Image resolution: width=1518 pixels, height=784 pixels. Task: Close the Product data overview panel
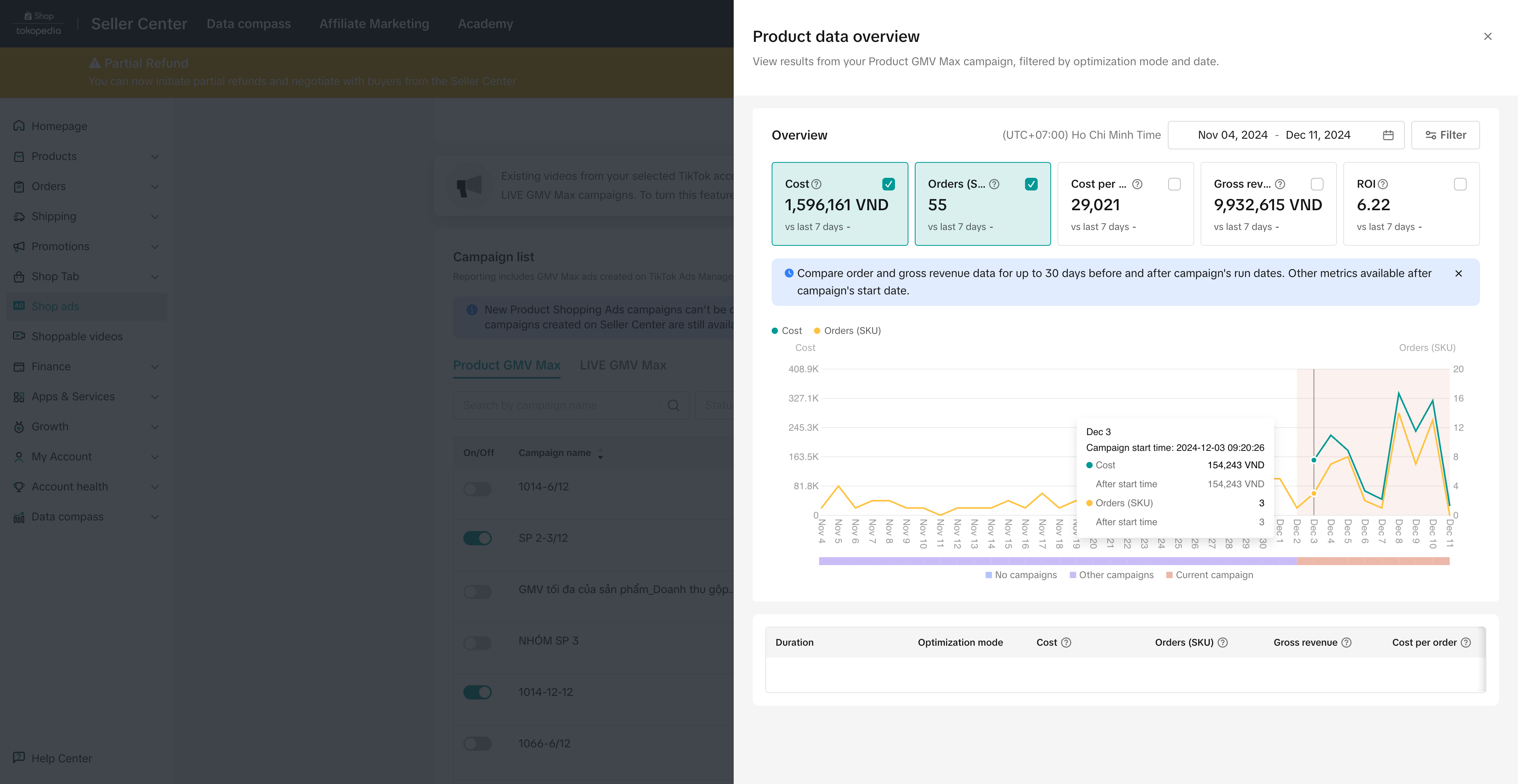[1487, 36]
